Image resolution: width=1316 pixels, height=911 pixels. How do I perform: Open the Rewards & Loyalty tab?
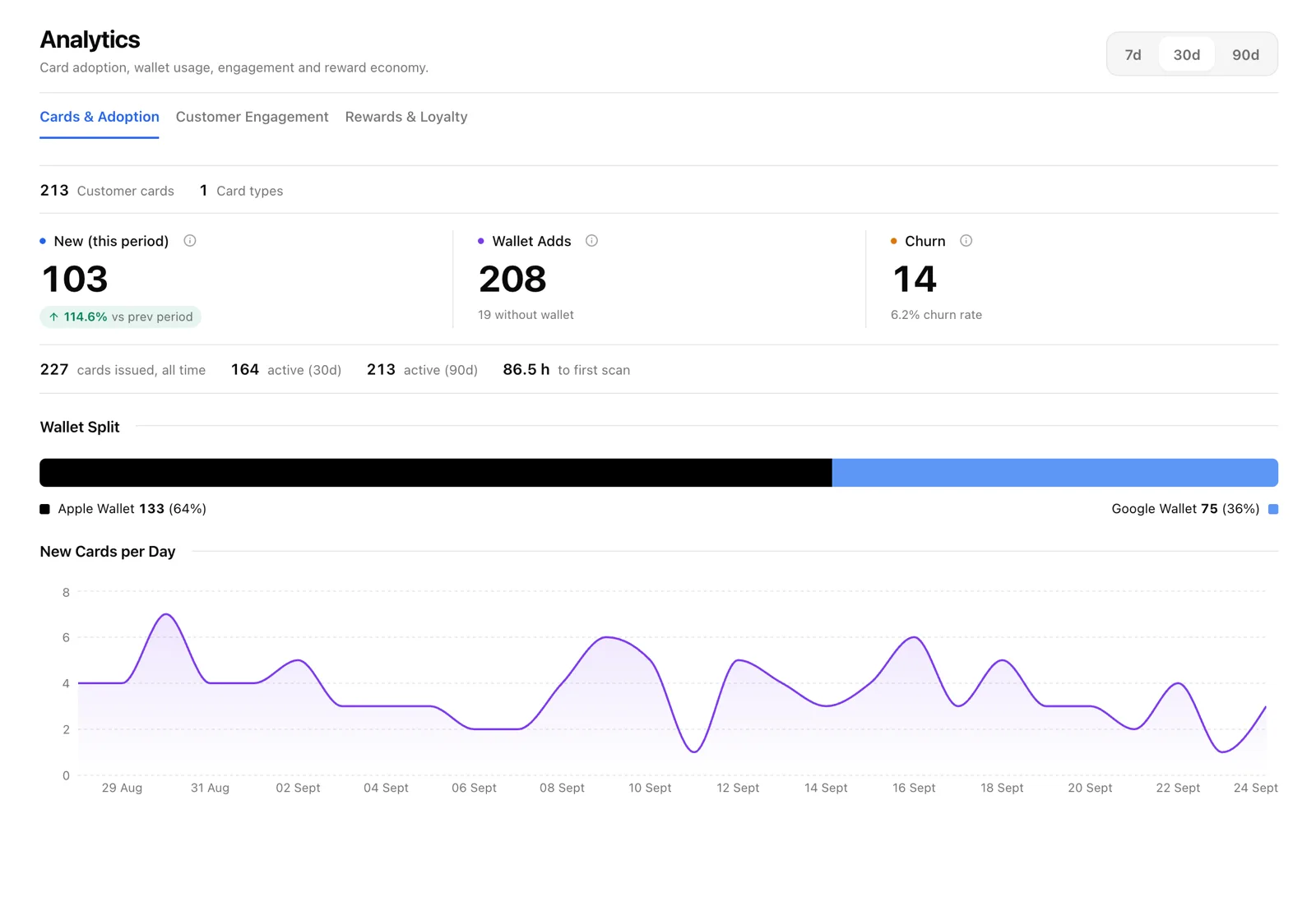coord(406,117)
